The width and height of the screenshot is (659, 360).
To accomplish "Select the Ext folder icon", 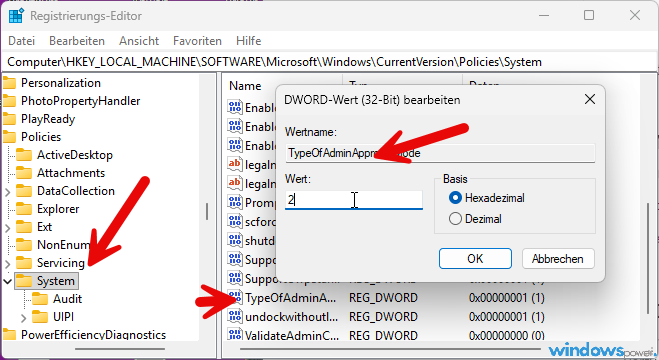I will tap(24, 227).
